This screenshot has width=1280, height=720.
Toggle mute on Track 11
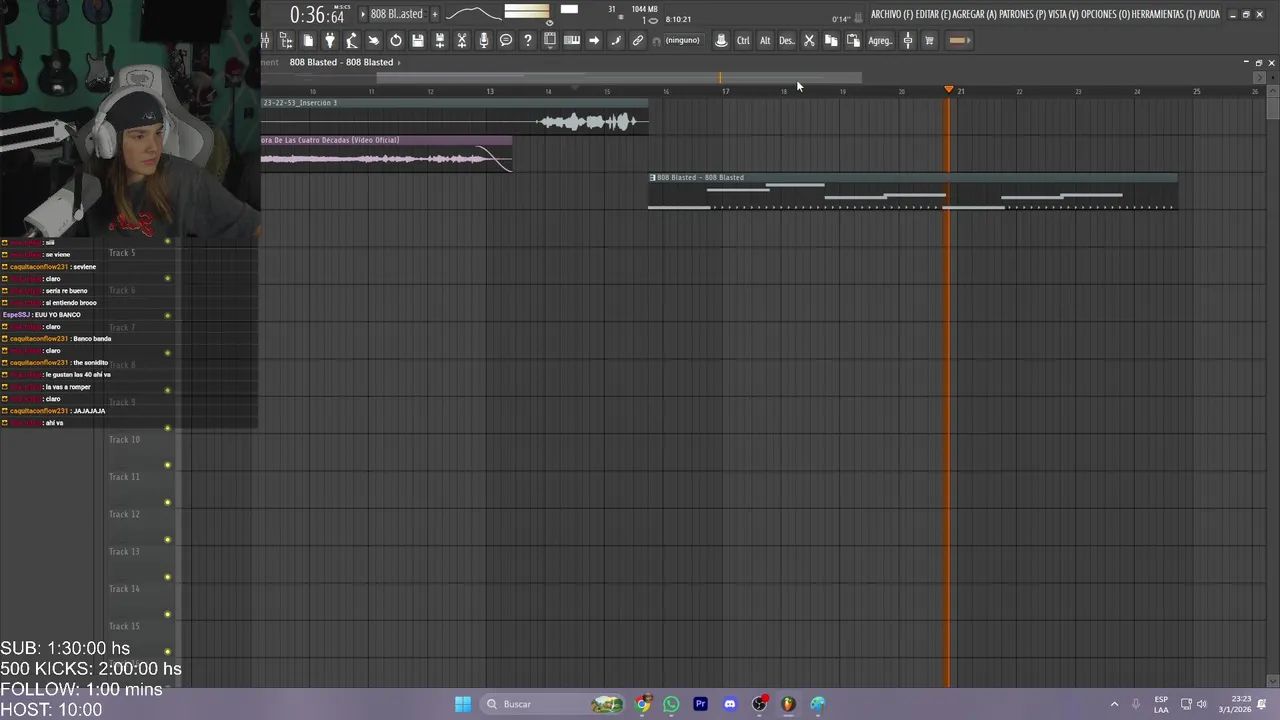[x=167, y=502]
